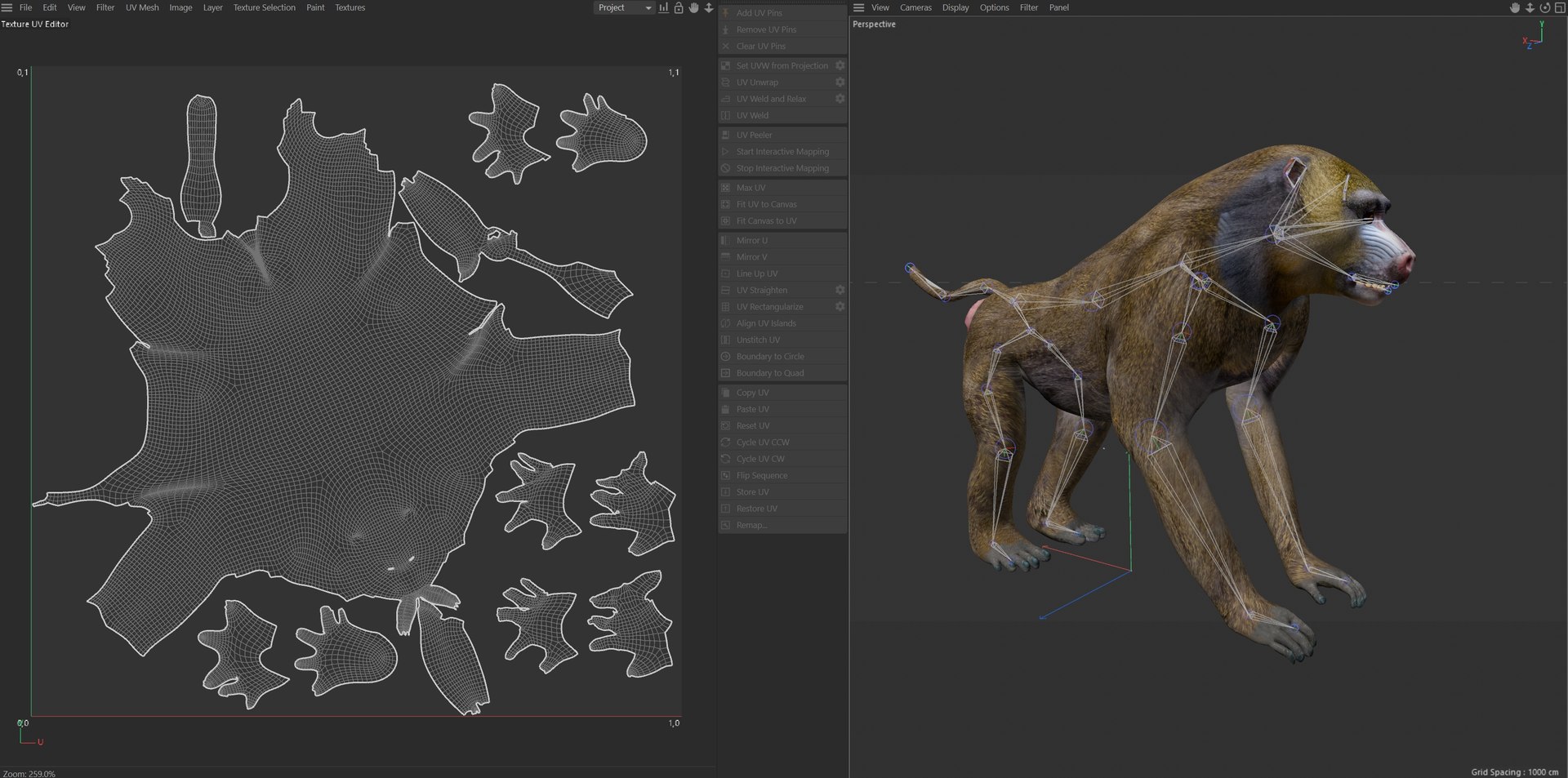Image resolution: width=1568 pixels, height=778 pixels.
Task: Open the Paint menu
Action: [x=315, y=7]
